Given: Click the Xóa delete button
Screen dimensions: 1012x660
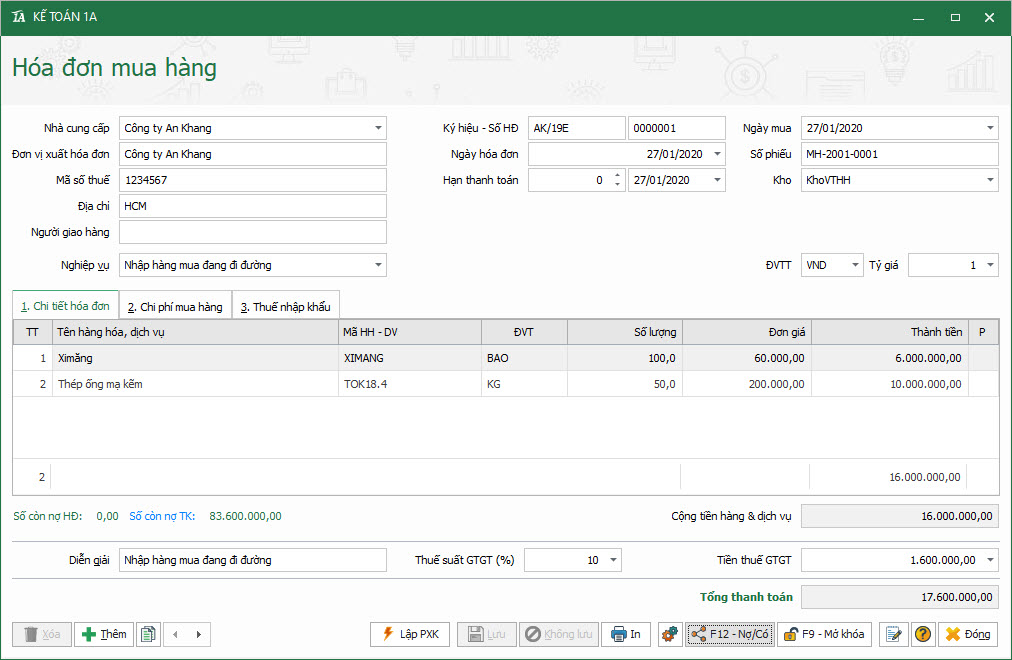Looking at the screenshot, I should pos(42,634).
